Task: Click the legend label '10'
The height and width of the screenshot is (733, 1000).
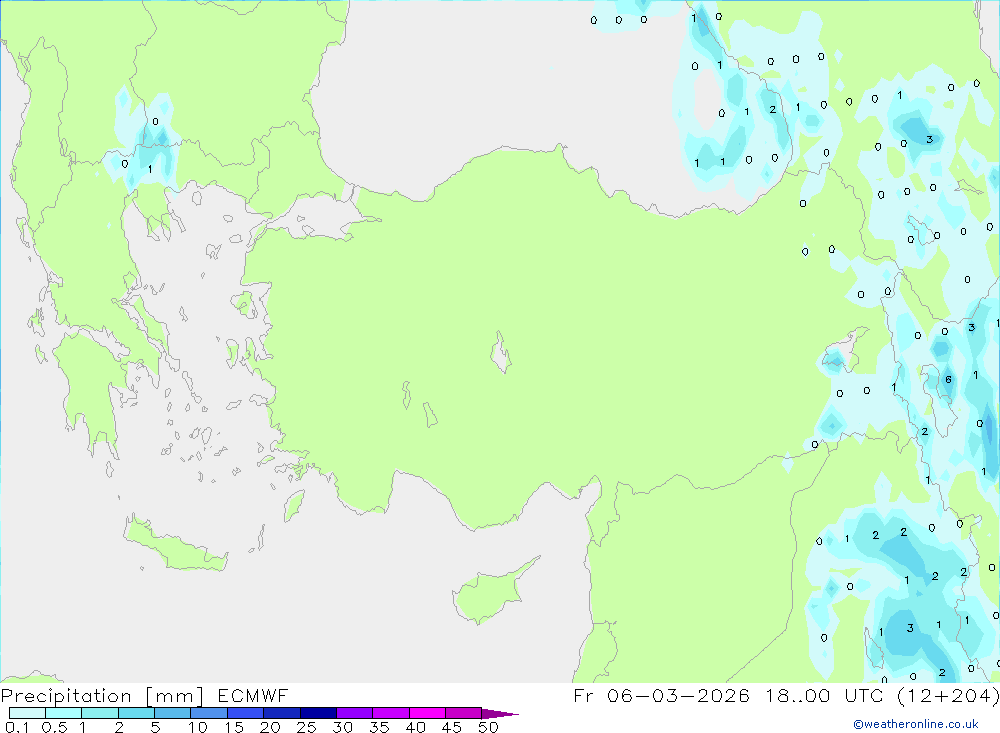Action: (x=197, y=727)
